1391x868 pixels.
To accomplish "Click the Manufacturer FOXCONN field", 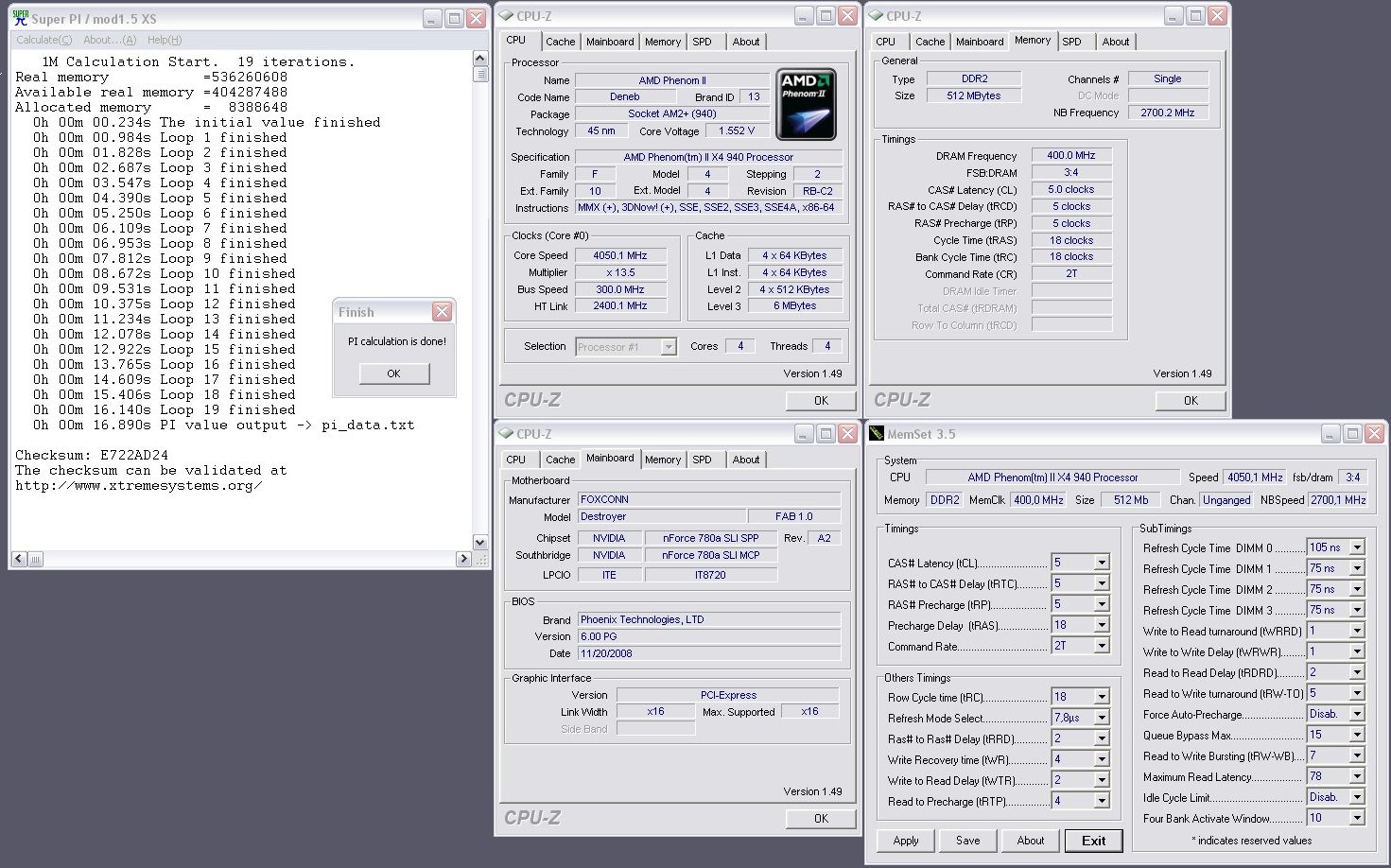I will [x=709, y=499].
